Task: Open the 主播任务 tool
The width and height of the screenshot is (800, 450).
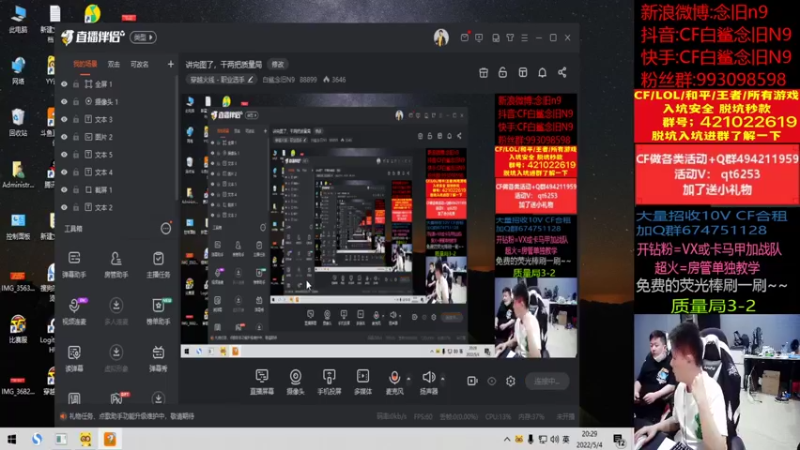Action: 158,264
